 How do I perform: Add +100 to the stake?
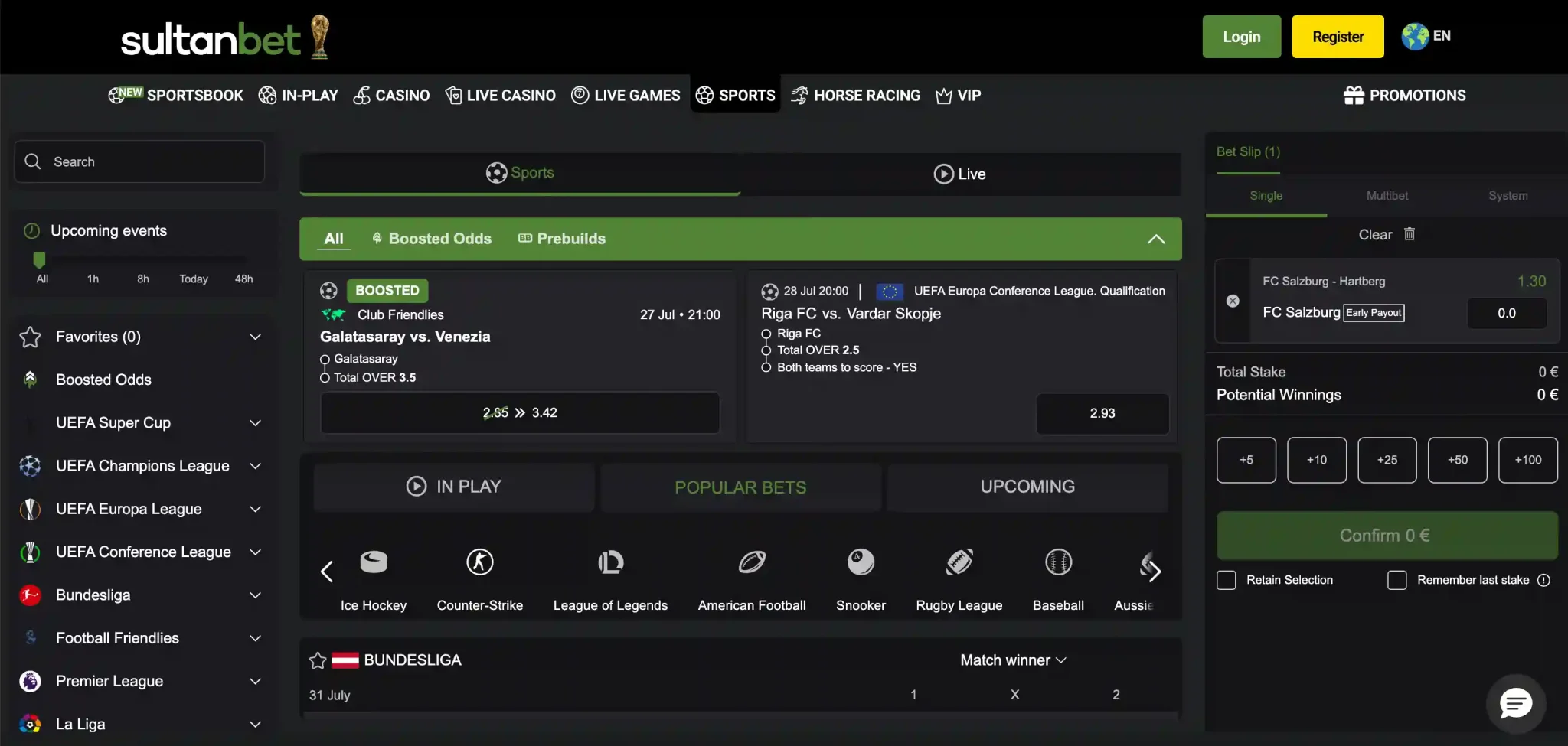pos(1528,460)
